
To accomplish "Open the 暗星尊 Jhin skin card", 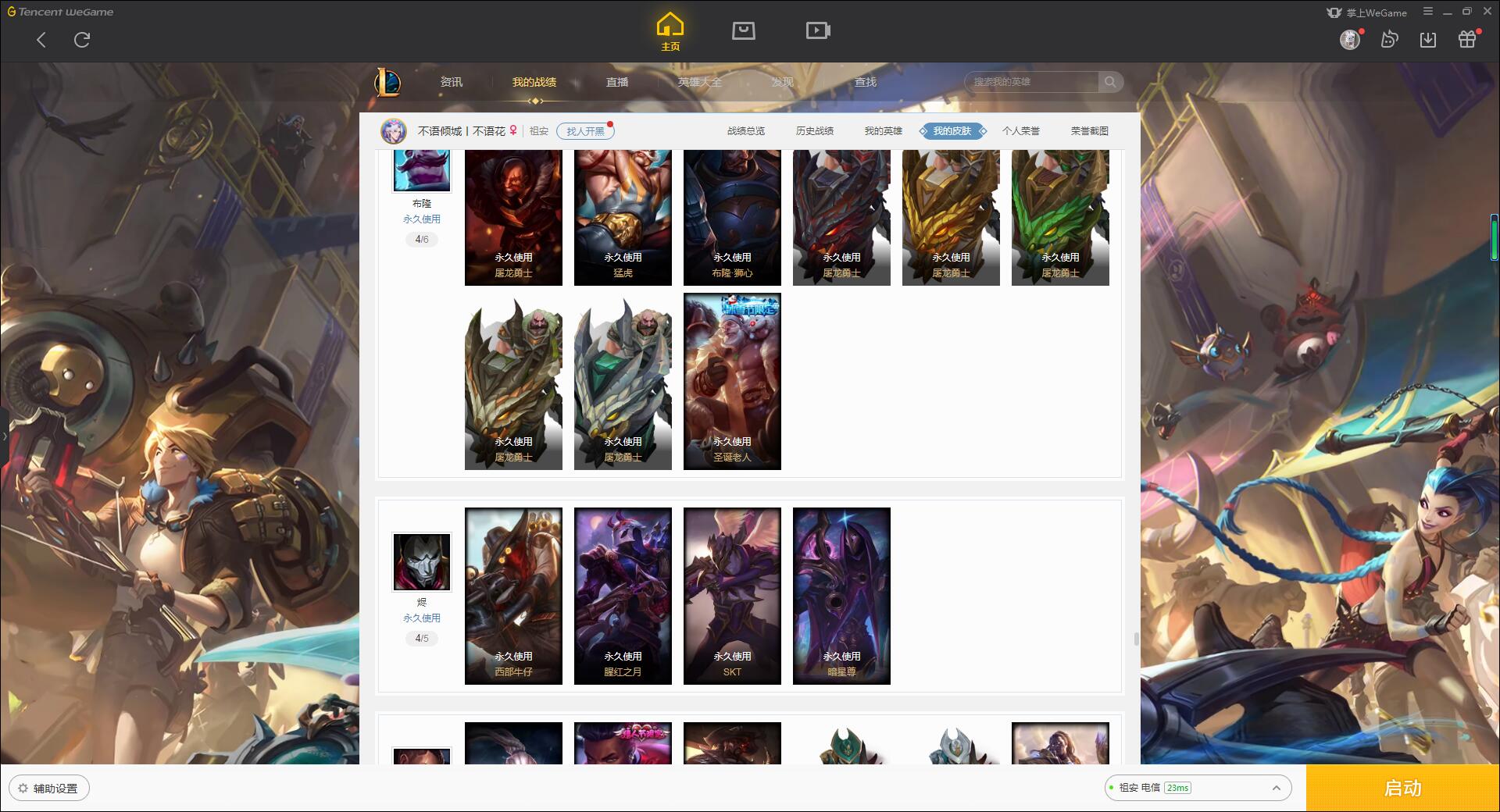I will 841,597.
